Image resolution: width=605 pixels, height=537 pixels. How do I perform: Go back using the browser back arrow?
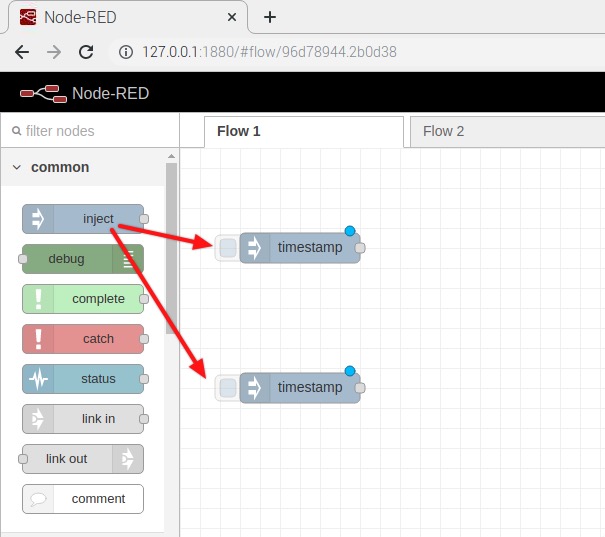point(22,52)
